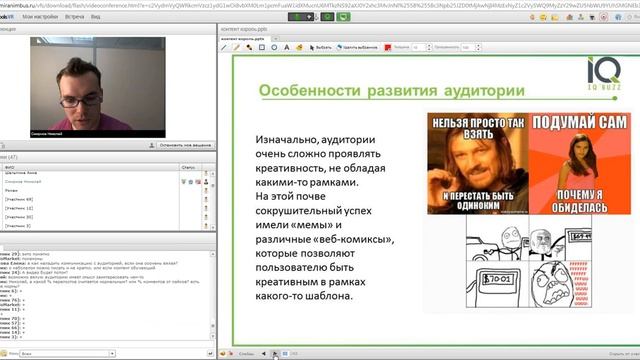
Task: Click the microphone status icon in Смирнов Николай row
Action: click(183, 182)
